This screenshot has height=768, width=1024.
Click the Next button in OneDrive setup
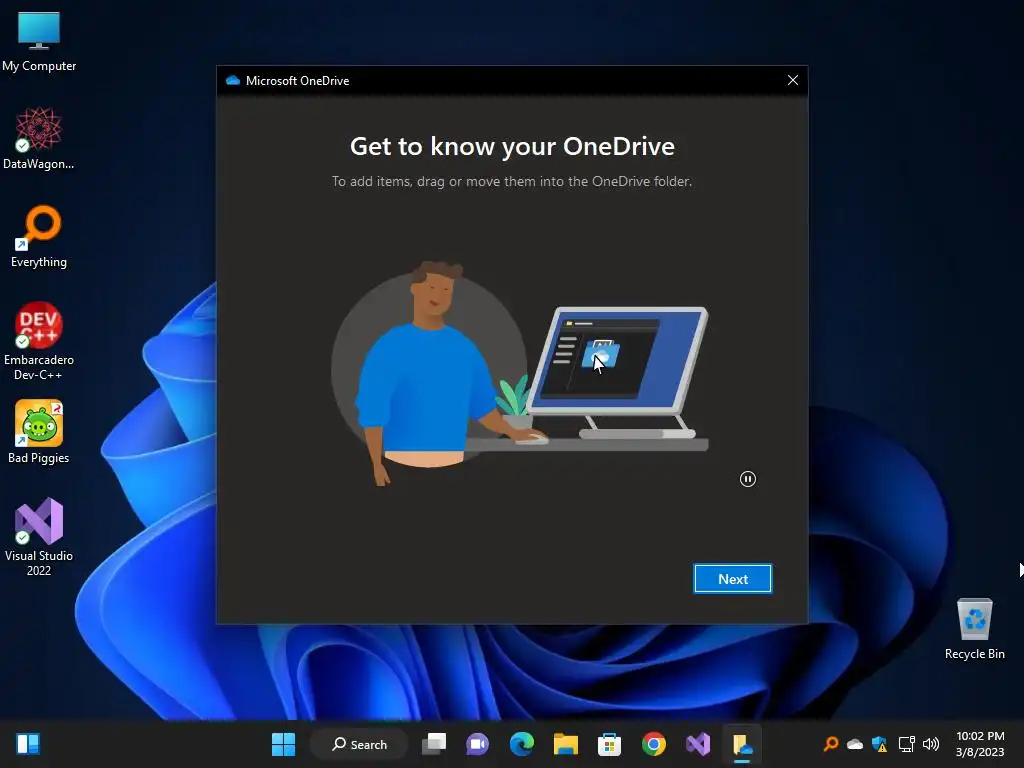[x=733, y=579]
